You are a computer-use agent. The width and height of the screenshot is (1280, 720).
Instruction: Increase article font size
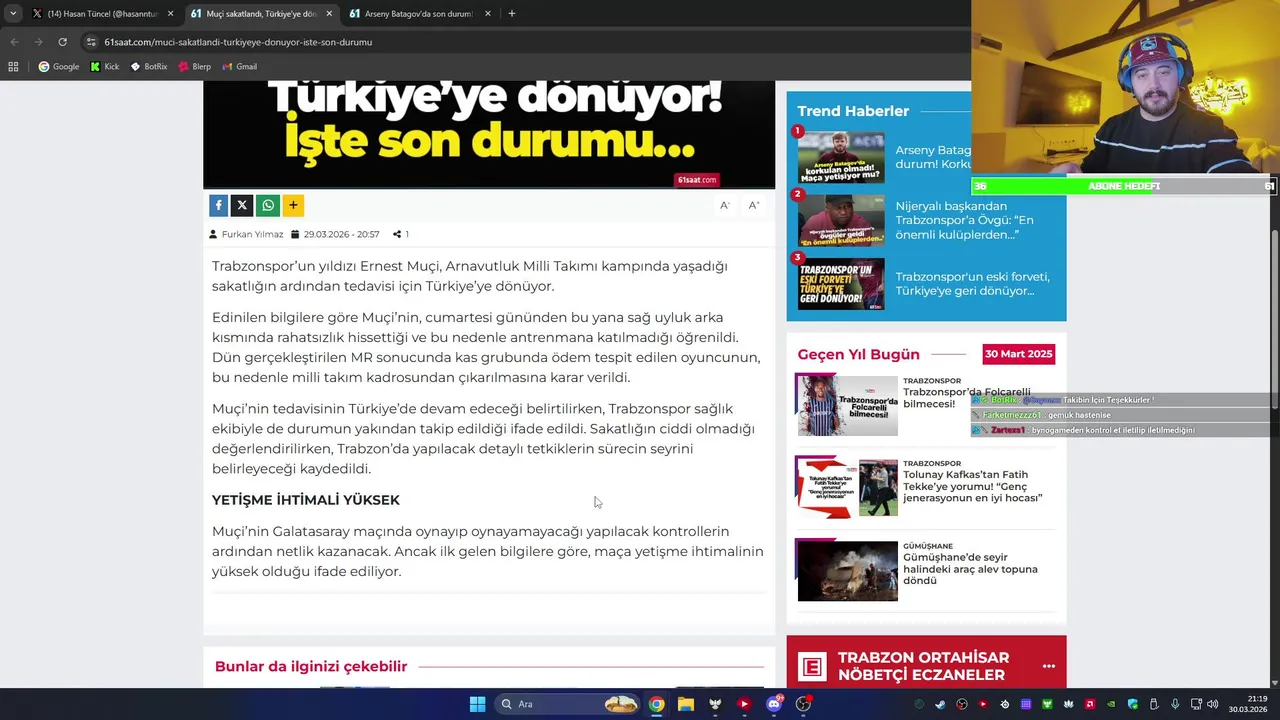pos(754,205)
